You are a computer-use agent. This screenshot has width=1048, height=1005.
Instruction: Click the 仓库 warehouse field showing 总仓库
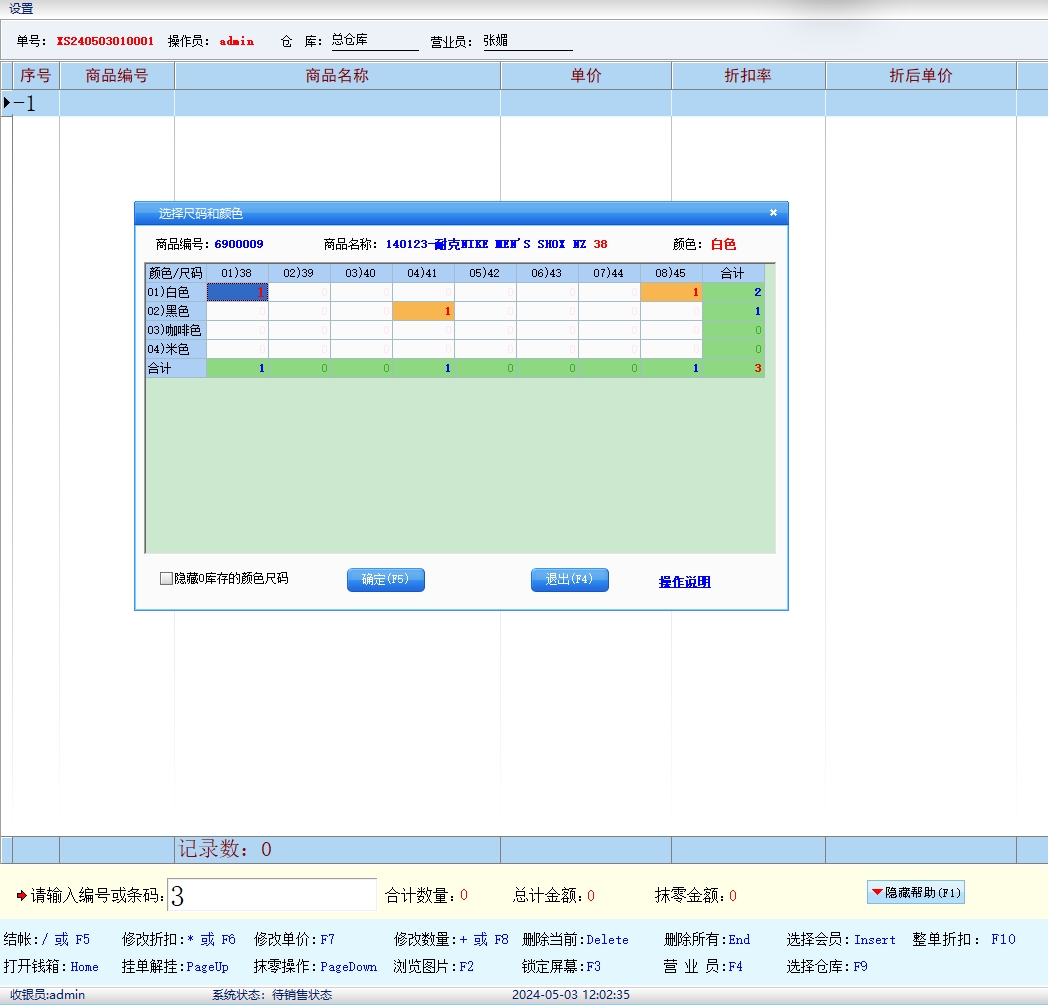point(374,41)
